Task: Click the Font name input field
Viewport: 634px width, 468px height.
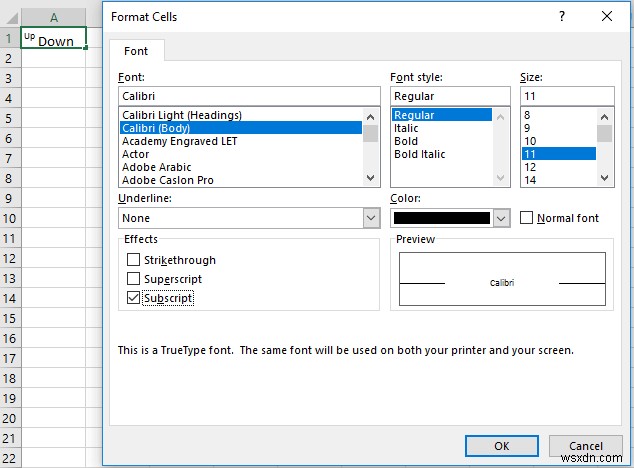Action: pyautogui.click(x=248, y=95)
